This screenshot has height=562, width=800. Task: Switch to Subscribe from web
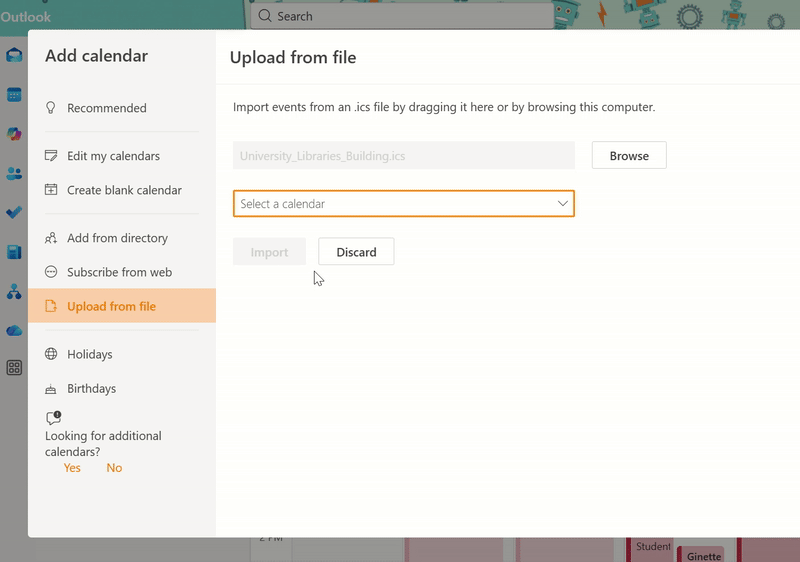pos(121,272)
